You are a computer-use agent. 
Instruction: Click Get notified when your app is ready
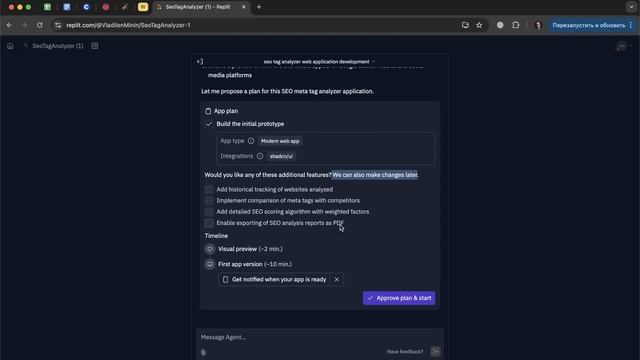(274, 280)
